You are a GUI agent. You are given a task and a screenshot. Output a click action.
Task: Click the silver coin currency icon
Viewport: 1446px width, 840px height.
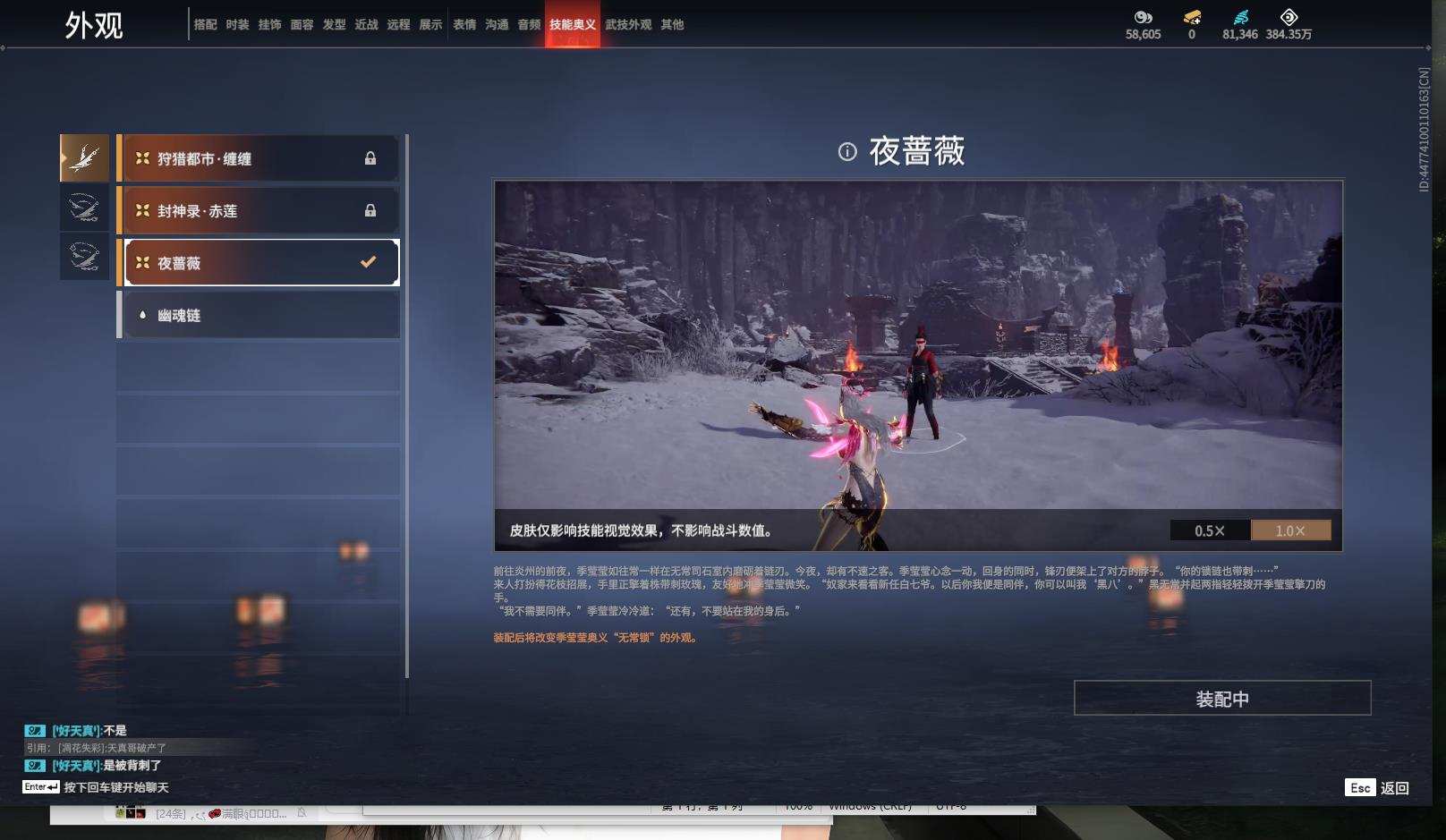click(1143, 17)
